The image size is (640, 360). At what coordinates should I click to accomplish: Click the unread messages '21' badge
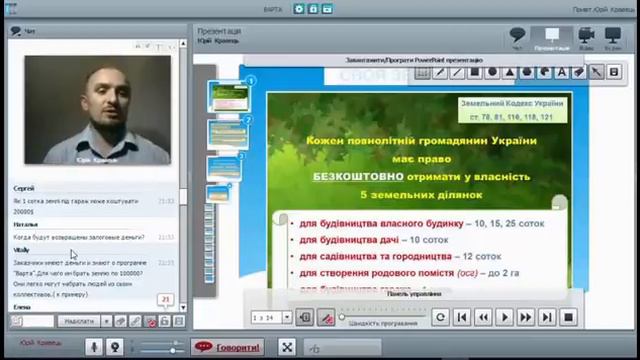(165, 300)
